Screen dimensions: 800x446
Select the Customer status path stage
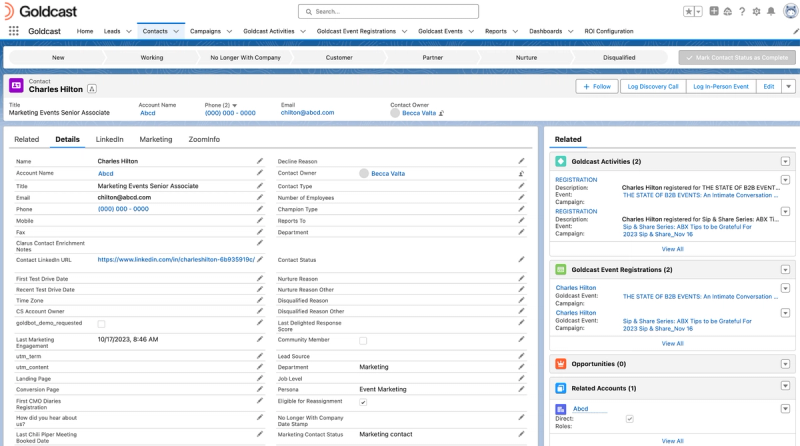coord(339,58)
